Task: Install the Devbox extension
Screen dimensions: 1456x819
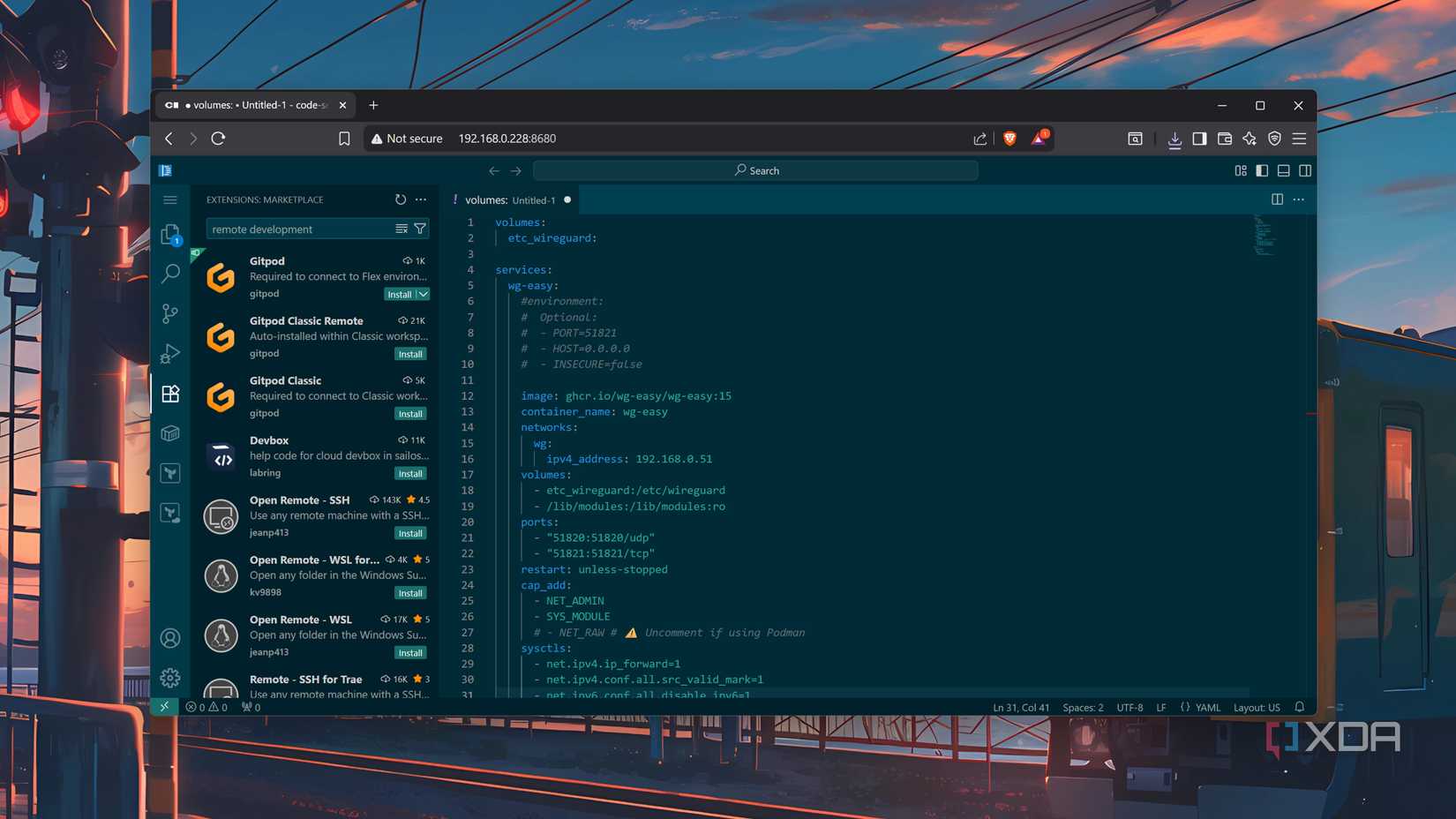Action: (x=410, y=474)
